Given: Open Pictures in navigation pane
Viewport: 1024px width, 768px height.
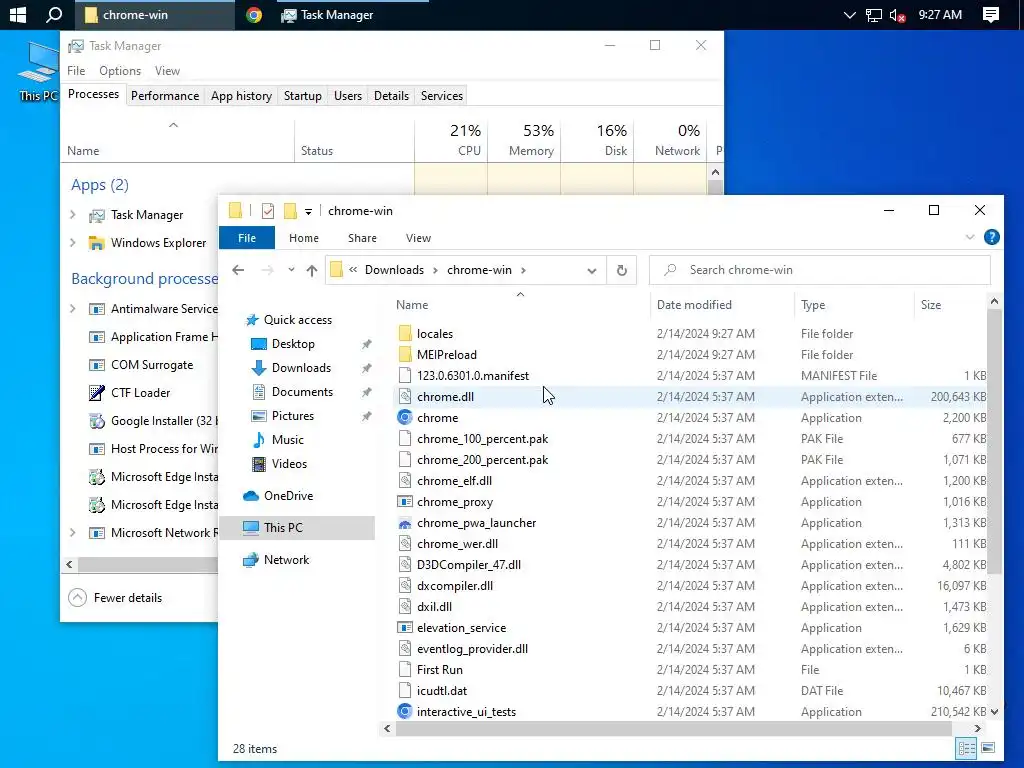Looking at the screenshot, I should click(x=292, y=416).
